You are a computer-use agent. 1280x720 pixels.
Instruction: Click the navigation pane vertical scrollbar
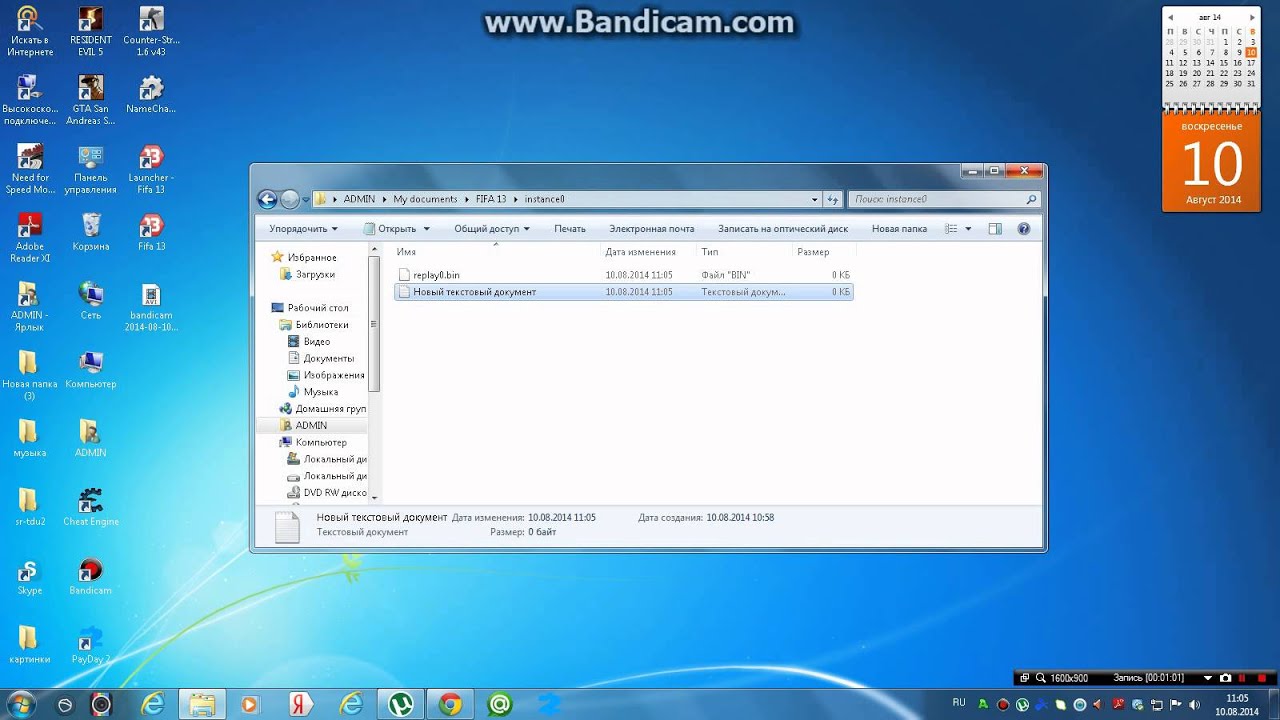(375, 322)
